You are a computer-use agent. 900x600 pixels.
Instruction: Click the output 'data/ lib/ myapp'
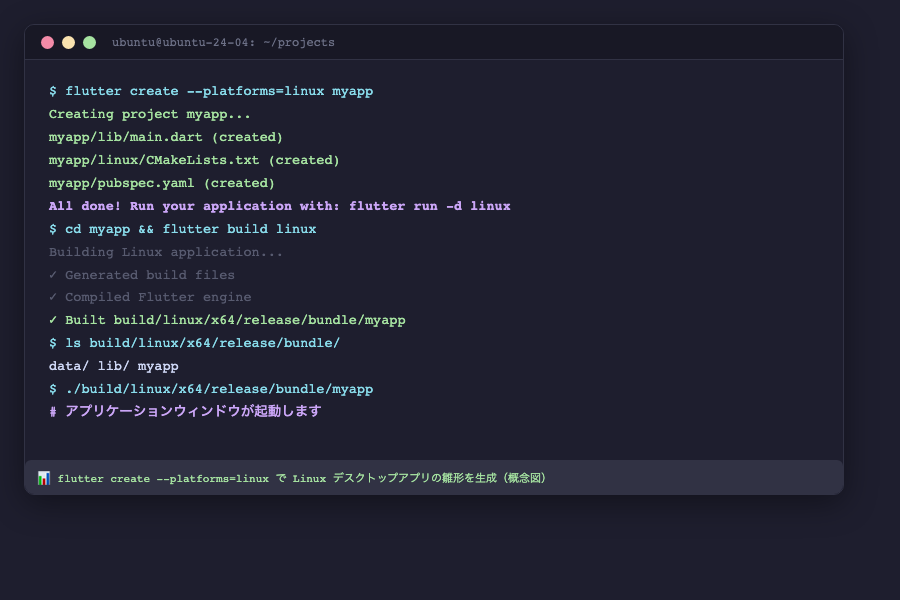click(114, 366)
